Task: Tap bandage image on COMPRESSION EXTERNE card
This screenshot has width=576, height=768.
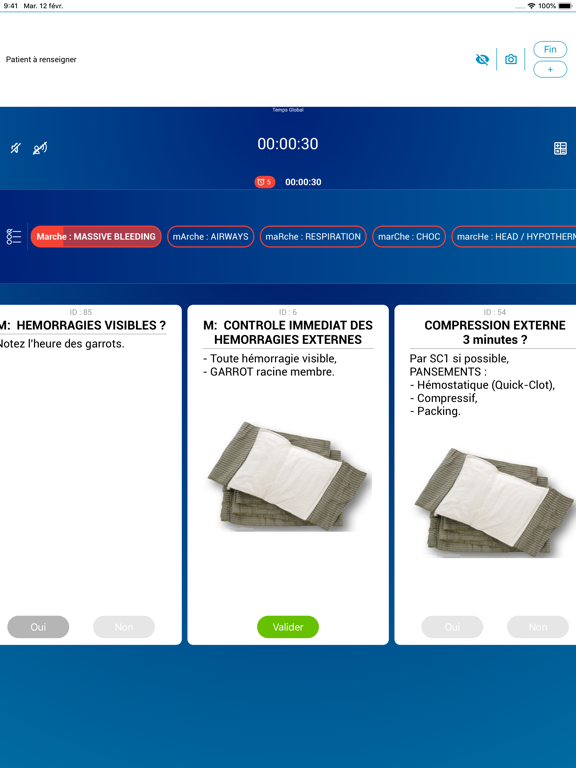Action: pyautogui.click(x=495, y=503)
